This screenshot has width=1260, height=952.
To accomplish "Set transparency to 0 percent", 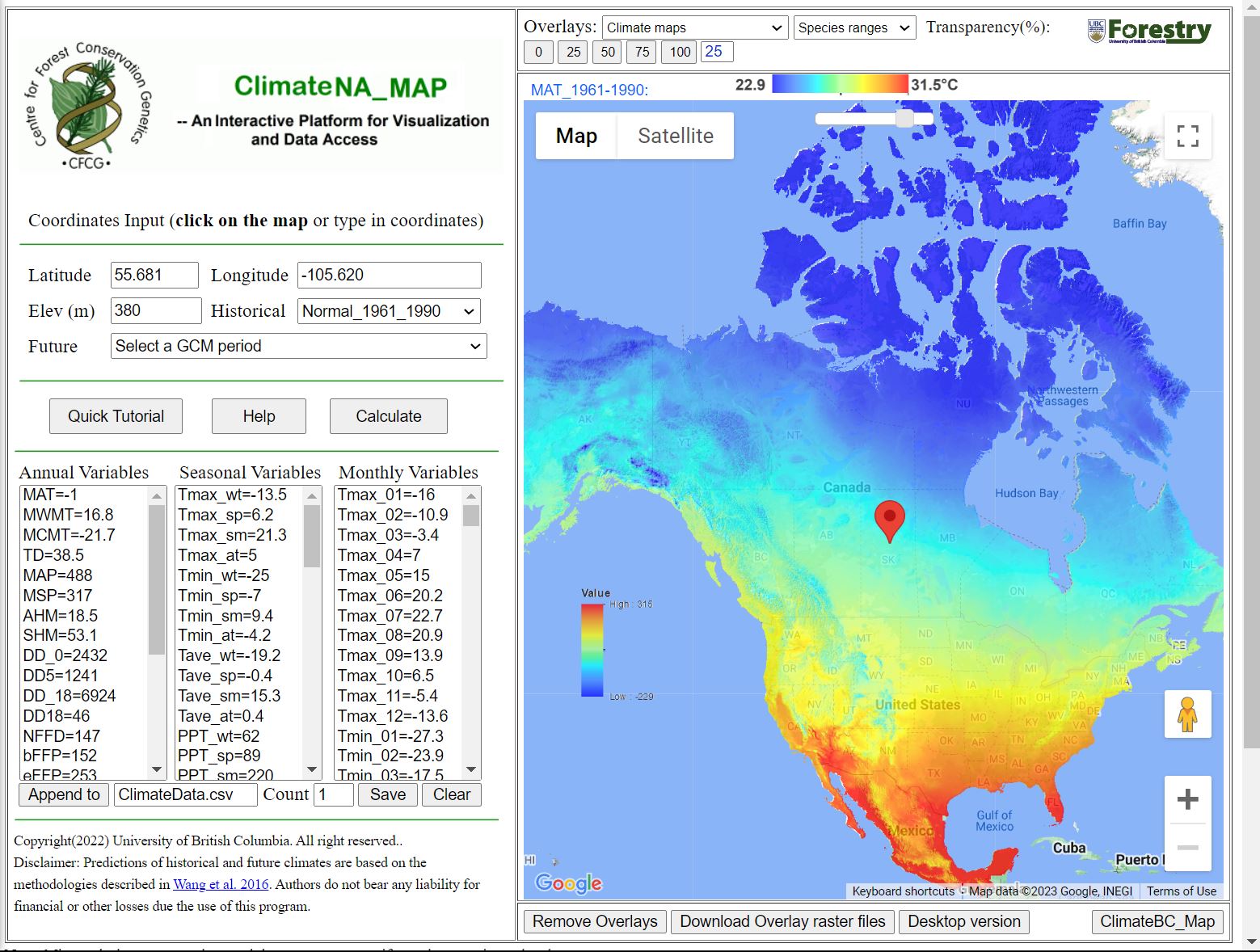I will (x=538, y=53).
